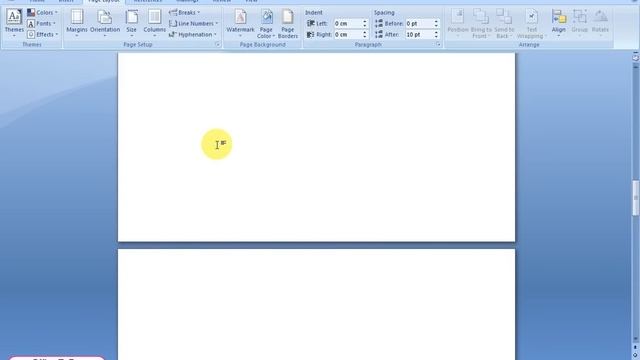Open the page Size menu
The width and height of the screenshot is (640, 360).
(x=131, y=23)
